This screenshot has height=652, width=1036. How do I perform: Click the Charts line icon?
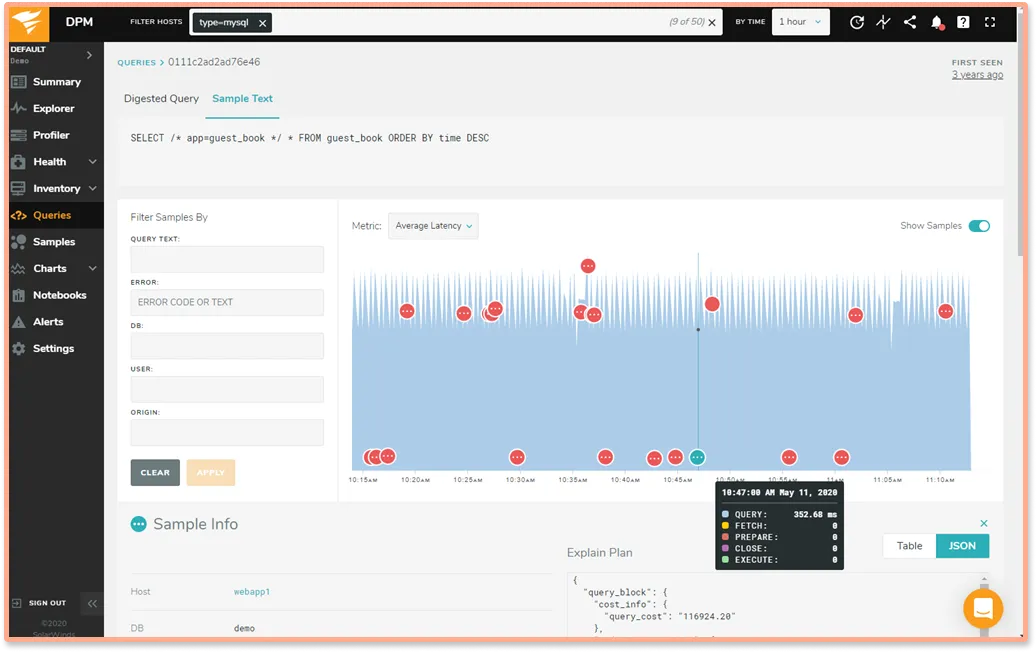coord(18,268)
